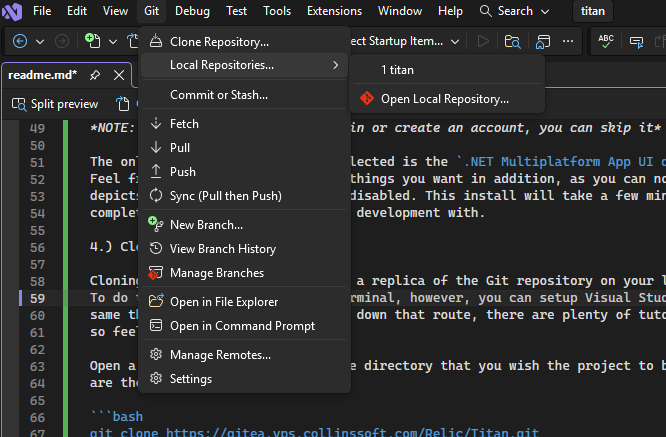The height and width of the screenshot is (437, 666).
Task: Click the spell checker ABC icon
Action: point(606,42)
